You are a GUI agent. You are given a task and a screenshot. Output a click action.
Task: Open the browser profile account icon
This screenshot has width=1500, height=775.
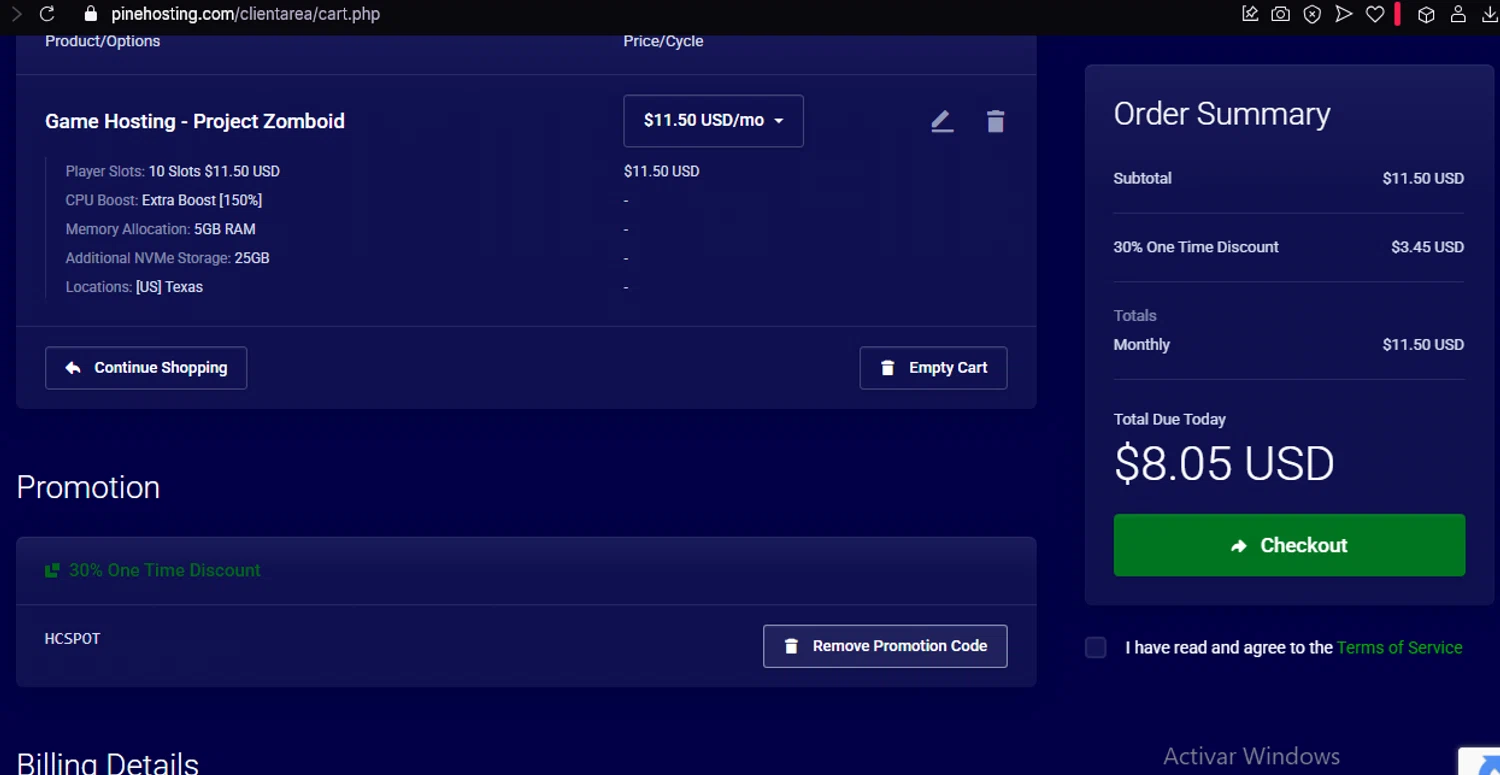point(1459,14)
